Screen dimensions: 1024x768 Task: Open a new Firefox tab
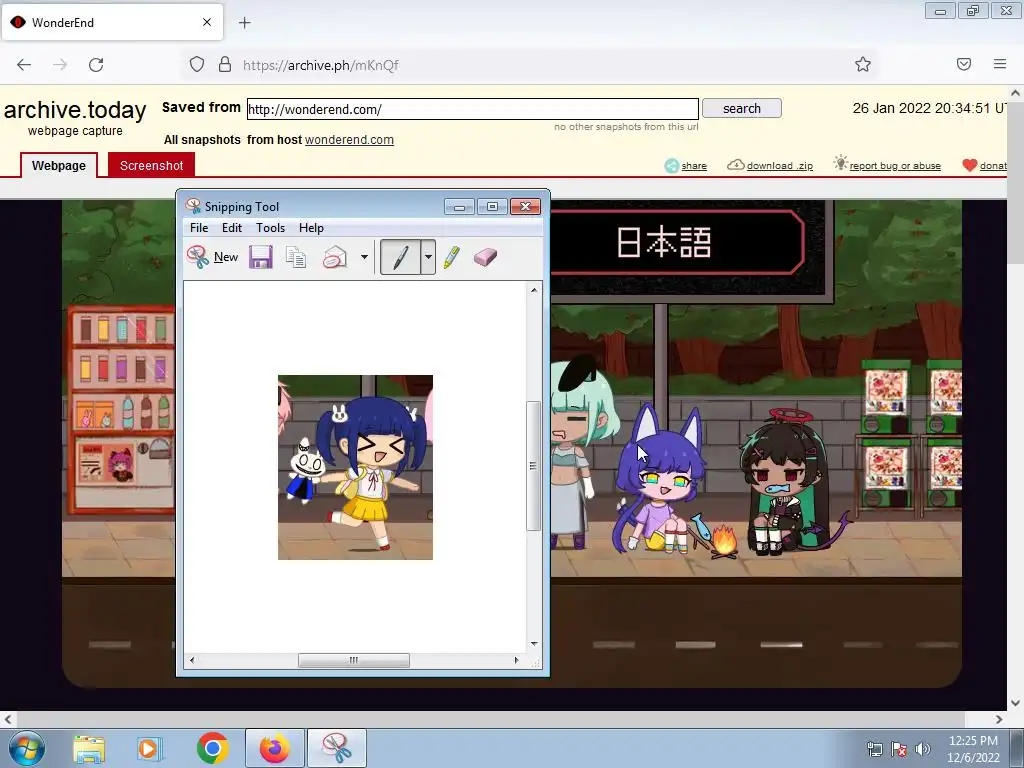[244, 23]
